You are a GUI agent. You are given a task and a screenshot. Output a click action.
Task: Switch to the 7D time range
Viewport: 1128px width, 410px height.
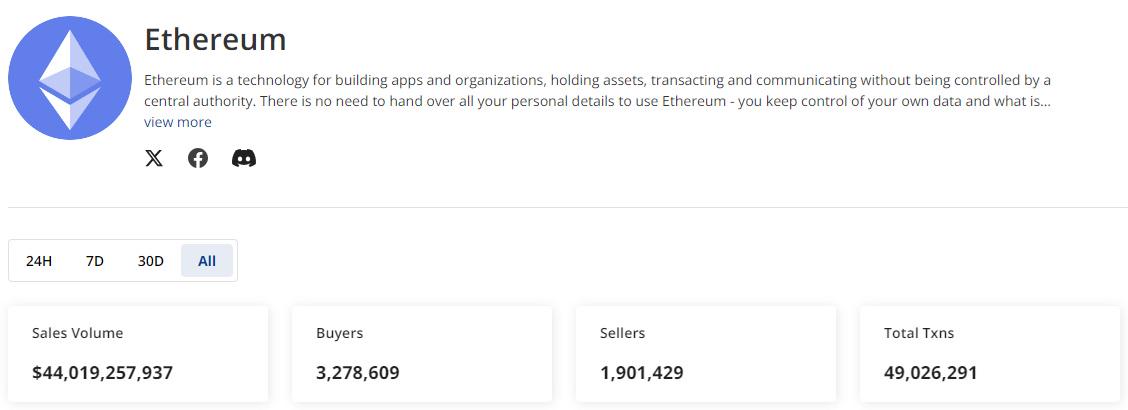(x=95, y=261)
